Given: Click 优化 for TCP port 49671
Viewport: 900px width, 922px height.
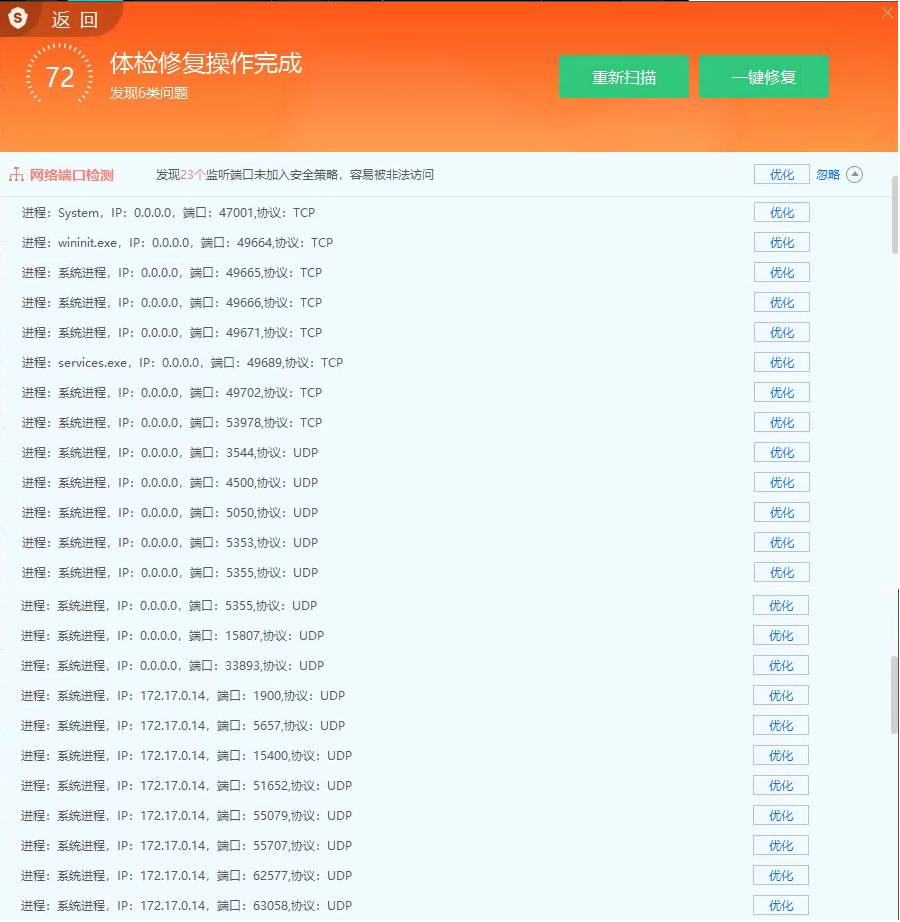Looking at the screenshot, I should coord(782,333).
